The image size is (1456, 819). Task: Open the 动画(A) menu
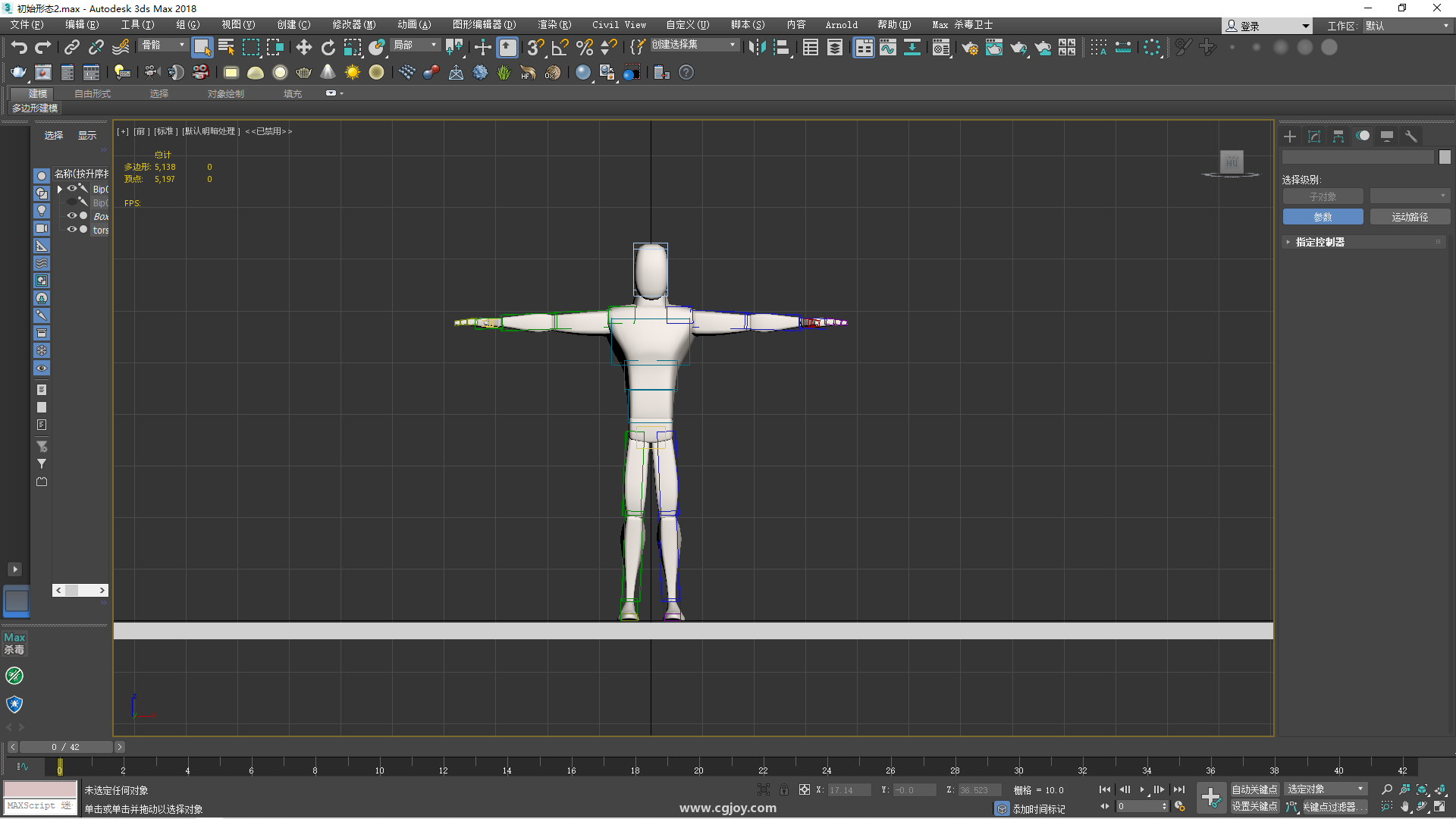coord(414,25)
